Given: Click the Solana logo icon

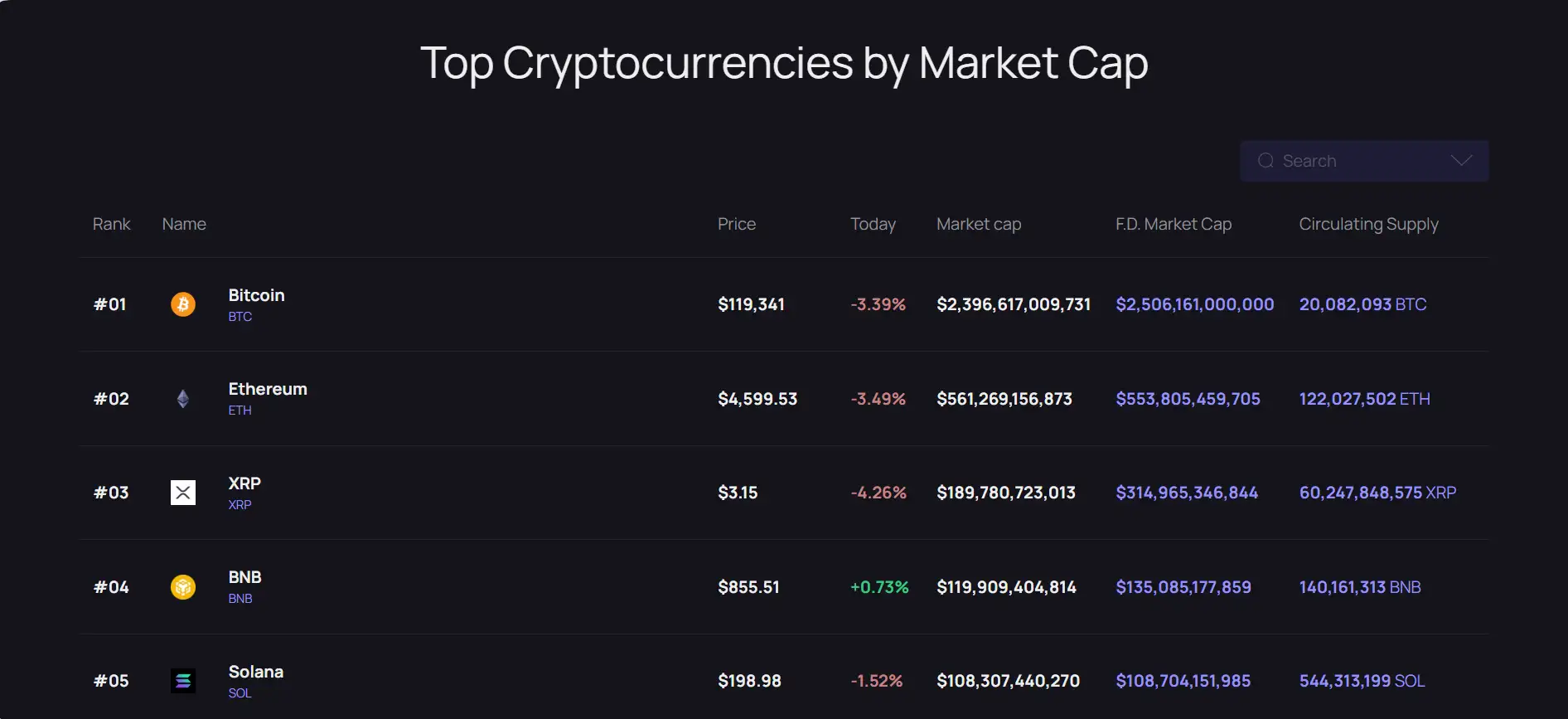Looking at the screenshot, I should click(183, 681).
